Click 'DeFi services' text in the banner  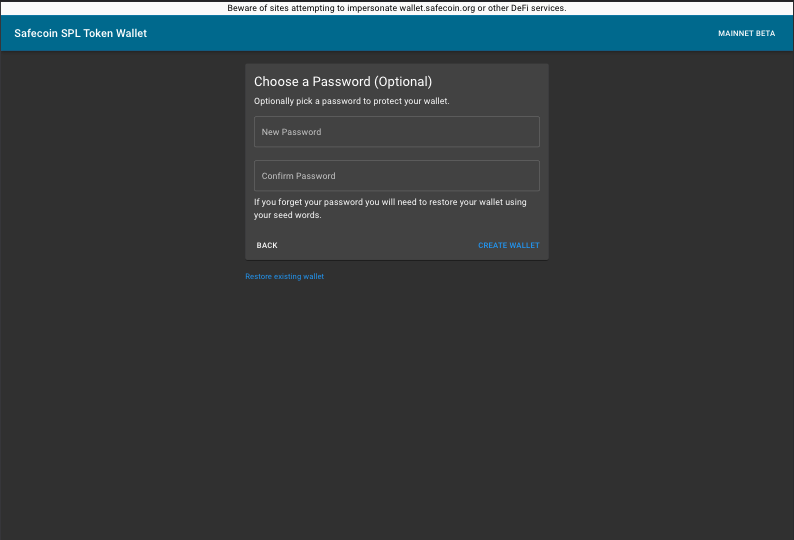(x=538, y=8)
